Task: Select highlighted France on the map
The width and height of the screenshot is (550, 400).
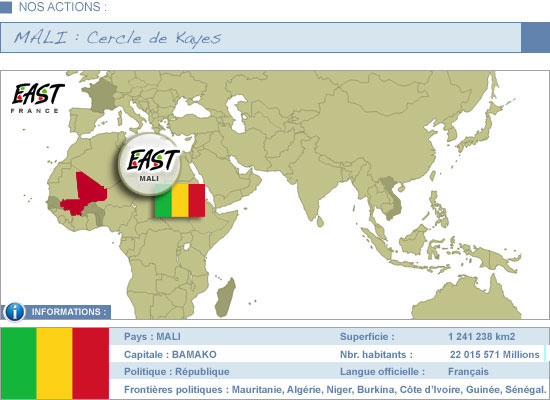Action: tap(101, 95)
